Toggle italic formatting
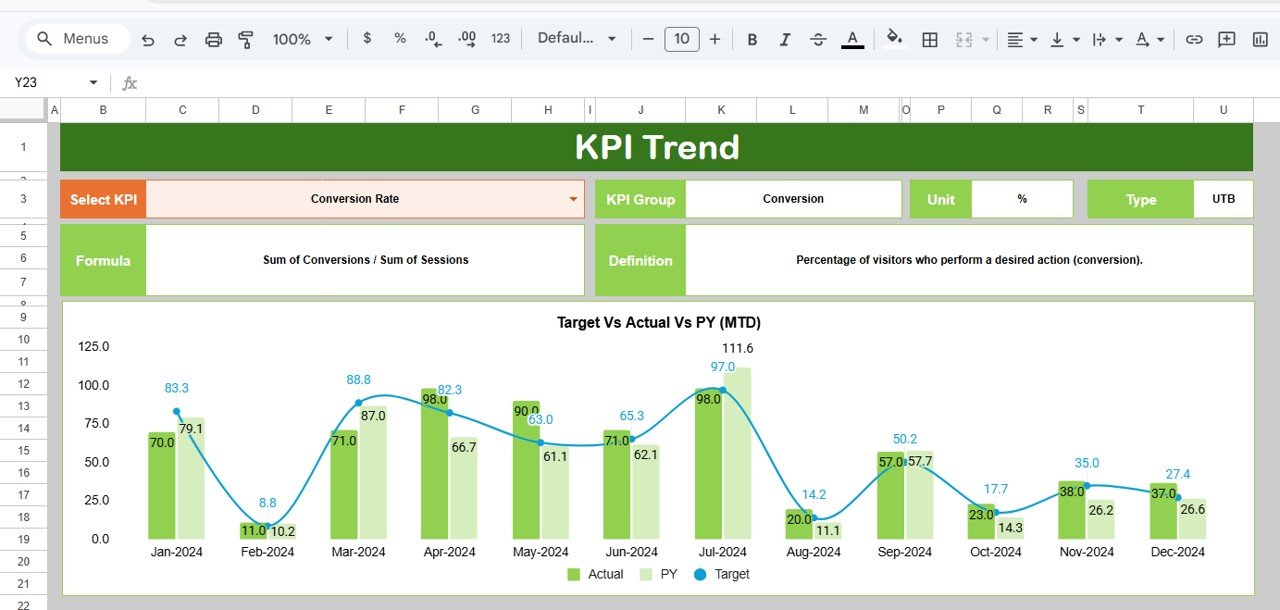1280x610 pixels. click(785, 39)
